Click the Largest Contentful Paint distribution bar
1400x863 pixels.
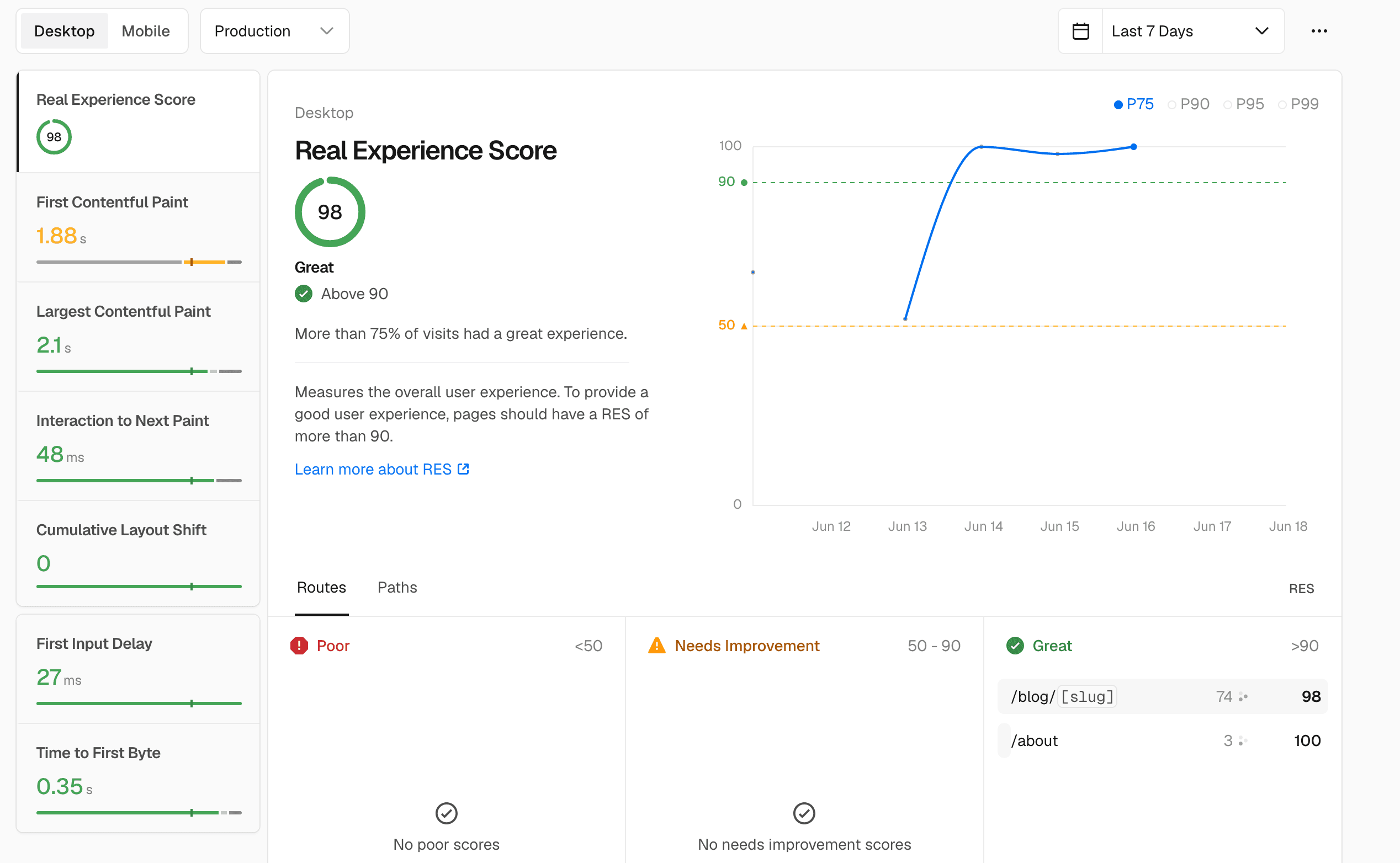(139, 371)
